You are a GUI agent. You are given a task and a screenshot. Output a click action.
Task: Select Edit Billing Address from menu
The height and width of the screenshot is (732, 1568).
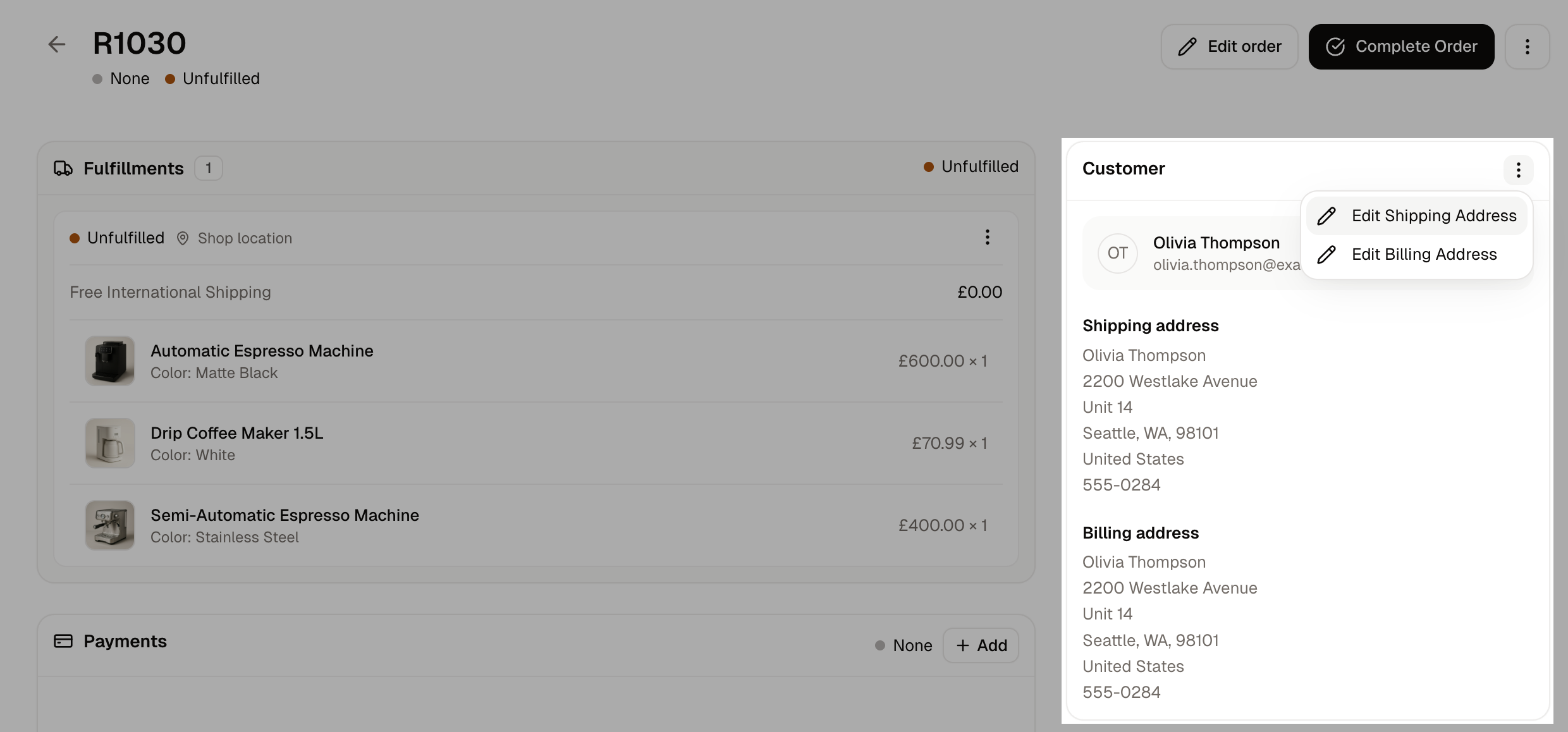point(1416,254)
